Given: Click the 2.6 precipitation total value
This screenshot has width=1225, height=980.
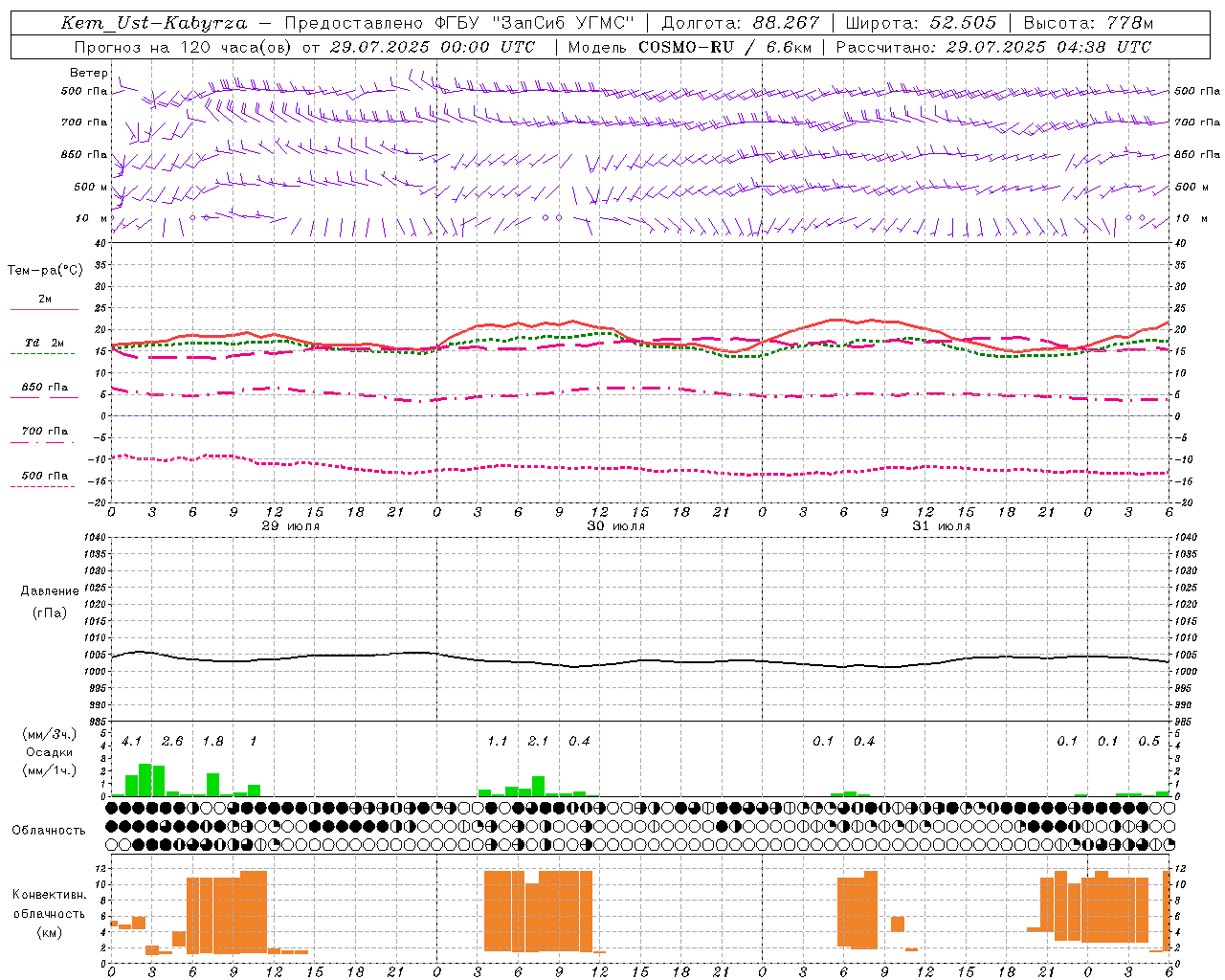Looking at the screenshot, I should pyautogui.click(x=172, y=741).
